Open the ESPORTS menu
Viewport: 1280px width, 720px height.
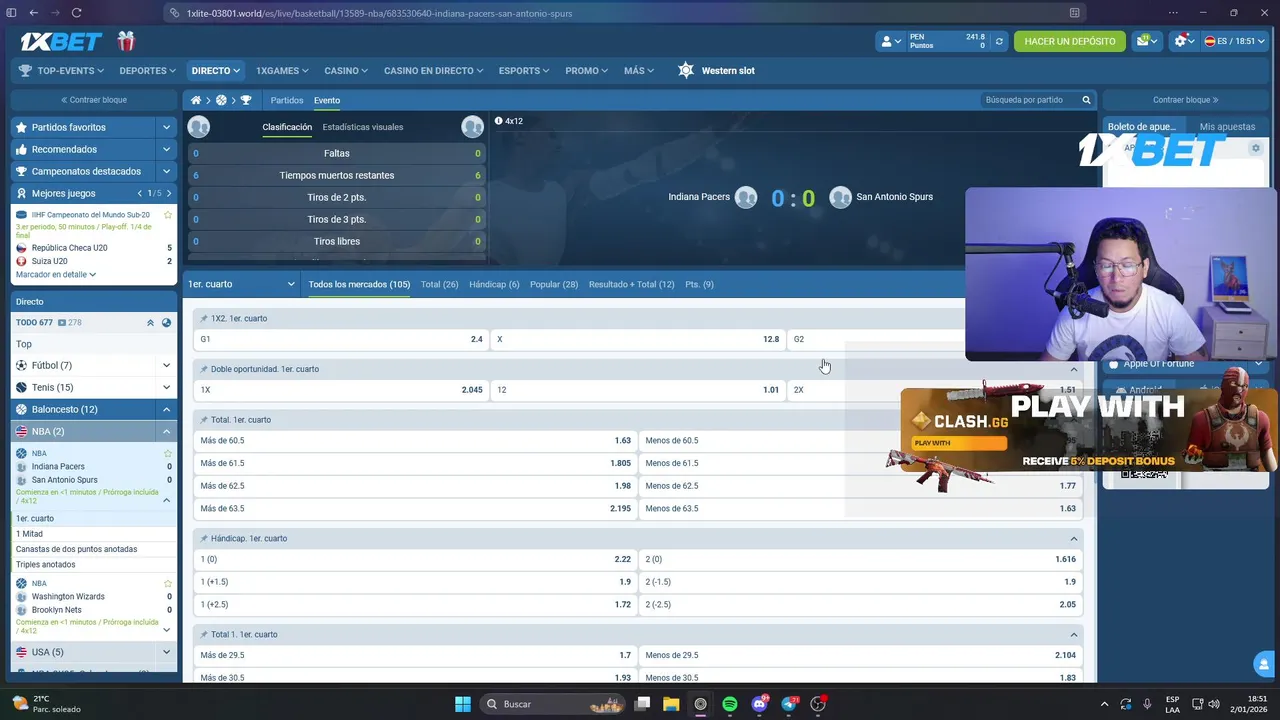(x=524, y=71)
